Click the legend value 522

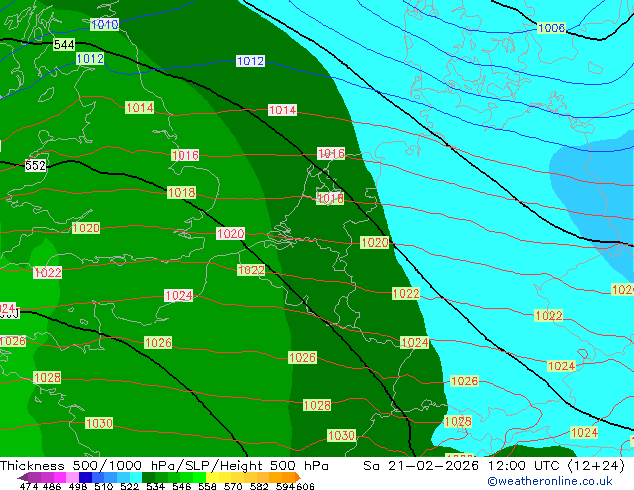click(x=129, y=486)
